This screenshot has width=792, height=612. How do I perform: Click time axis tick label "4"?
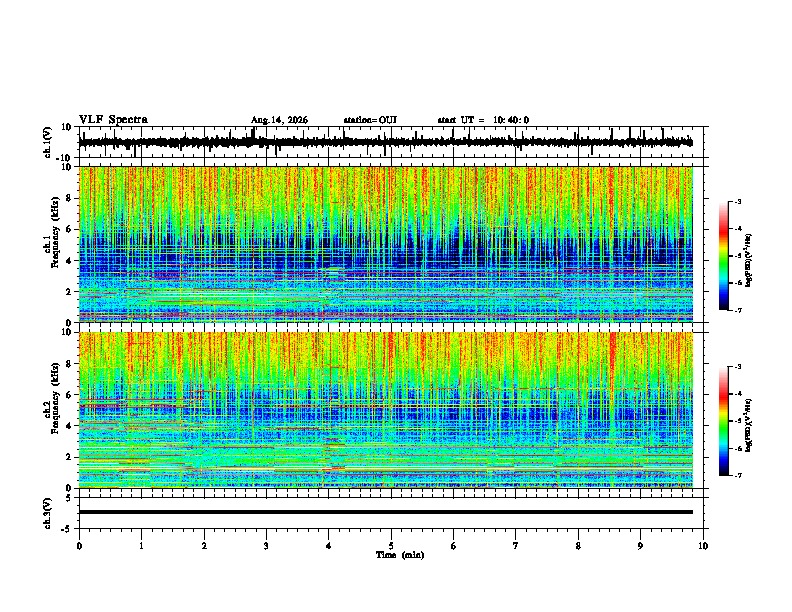pos(329,546)
